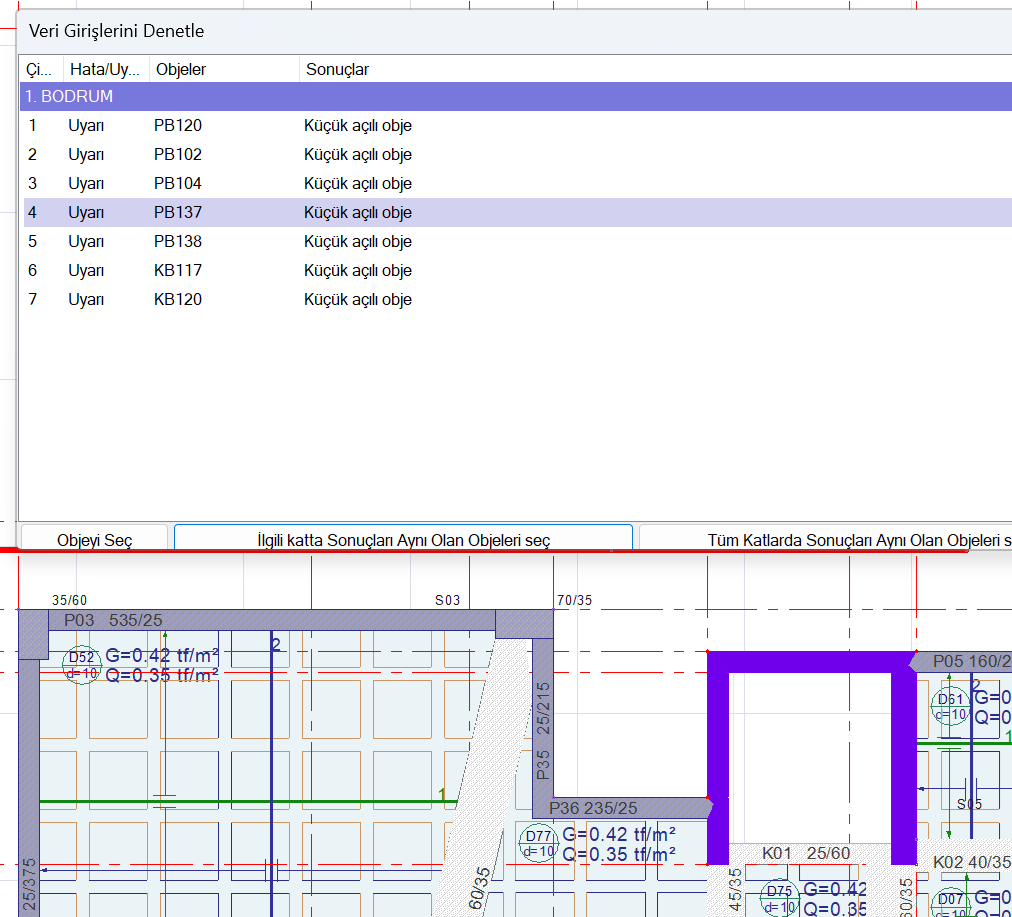This screenshot has height=917, width=1012.
Task: Click "Tüm Katlarda Sonuçları Aynı Olan Objeleri" button
Action: (825, 540)
